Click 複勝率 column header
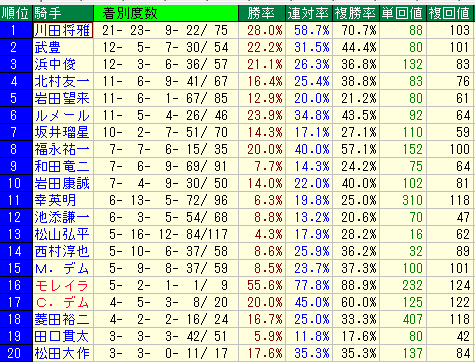The width and height of the screenshot is (475, 362). click(x=356, y=13)
